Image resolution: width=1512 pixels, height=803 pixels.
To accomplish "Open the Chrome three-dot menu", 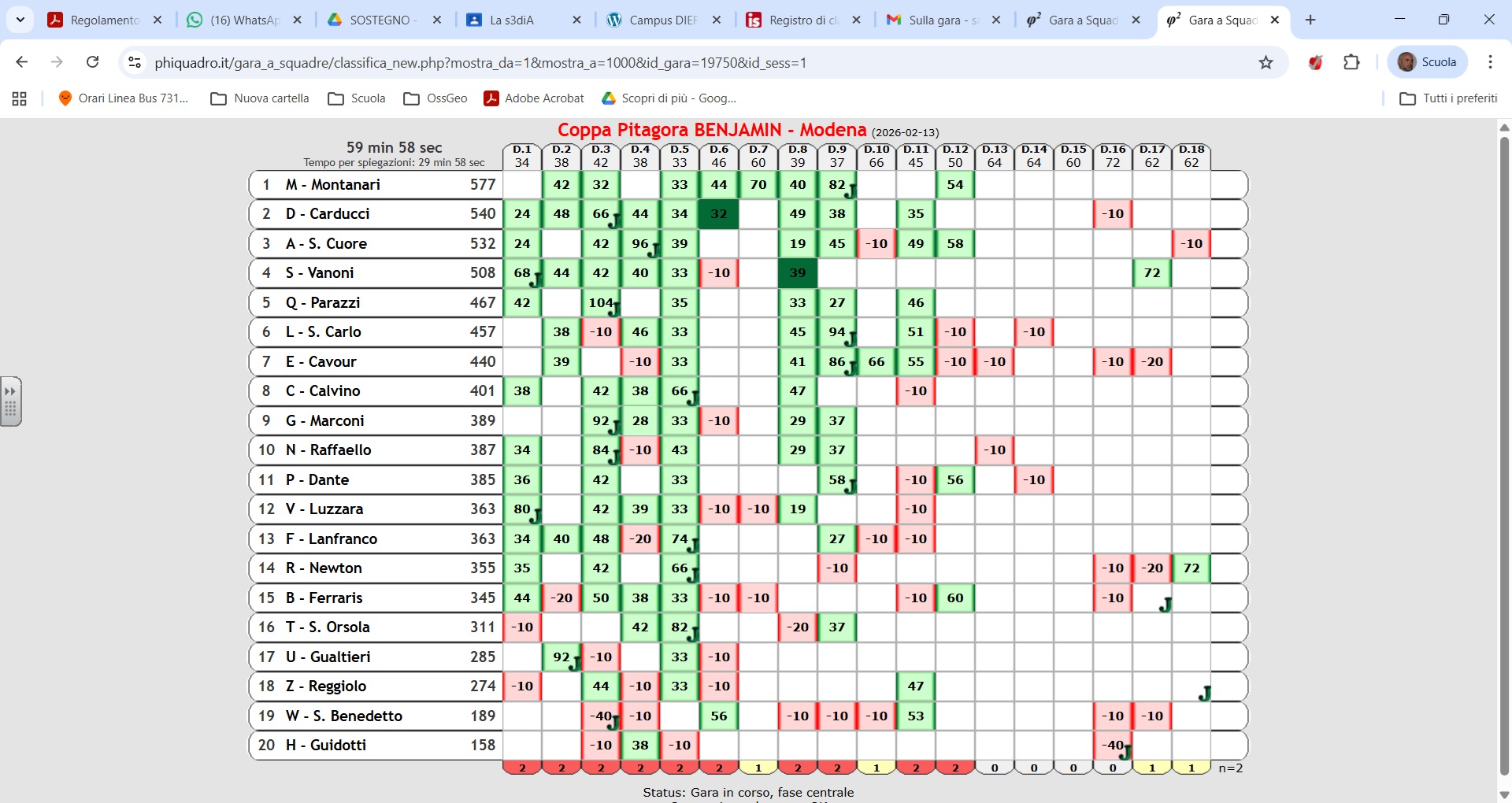I will point(1490,62).
